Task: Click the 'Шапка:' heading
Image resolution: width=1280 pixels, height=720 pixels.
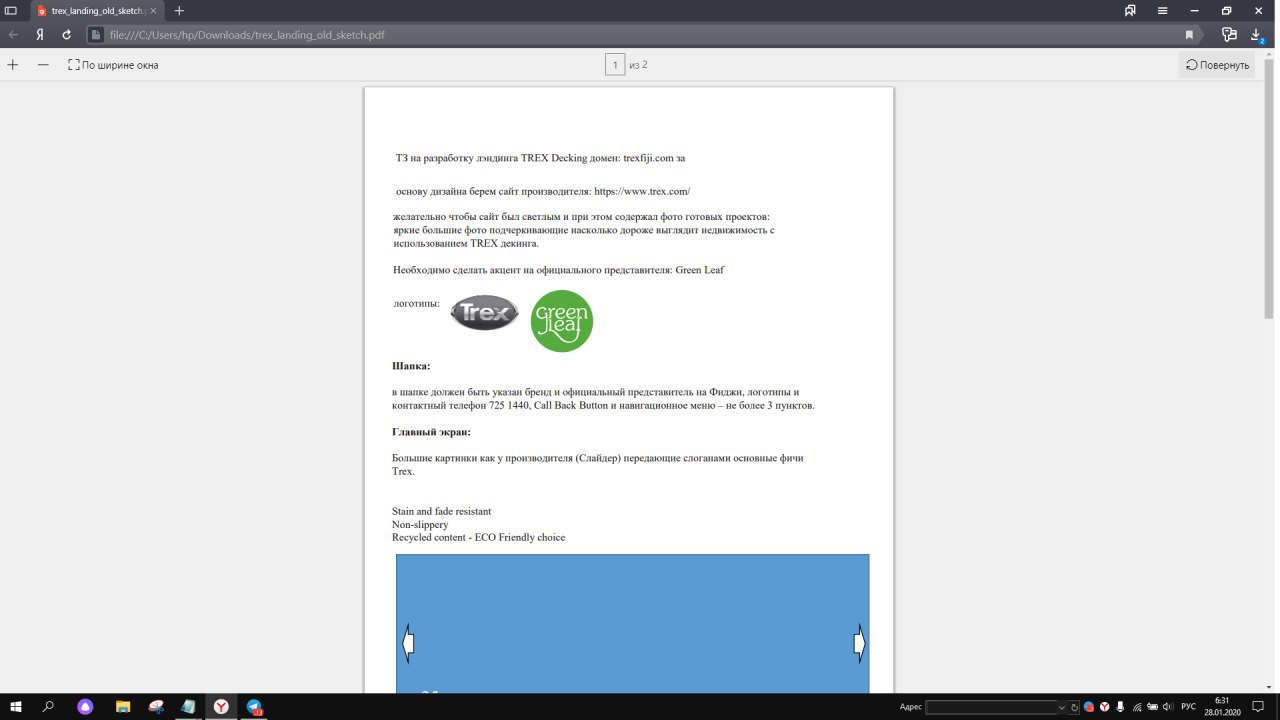Action: coord(411,366)
